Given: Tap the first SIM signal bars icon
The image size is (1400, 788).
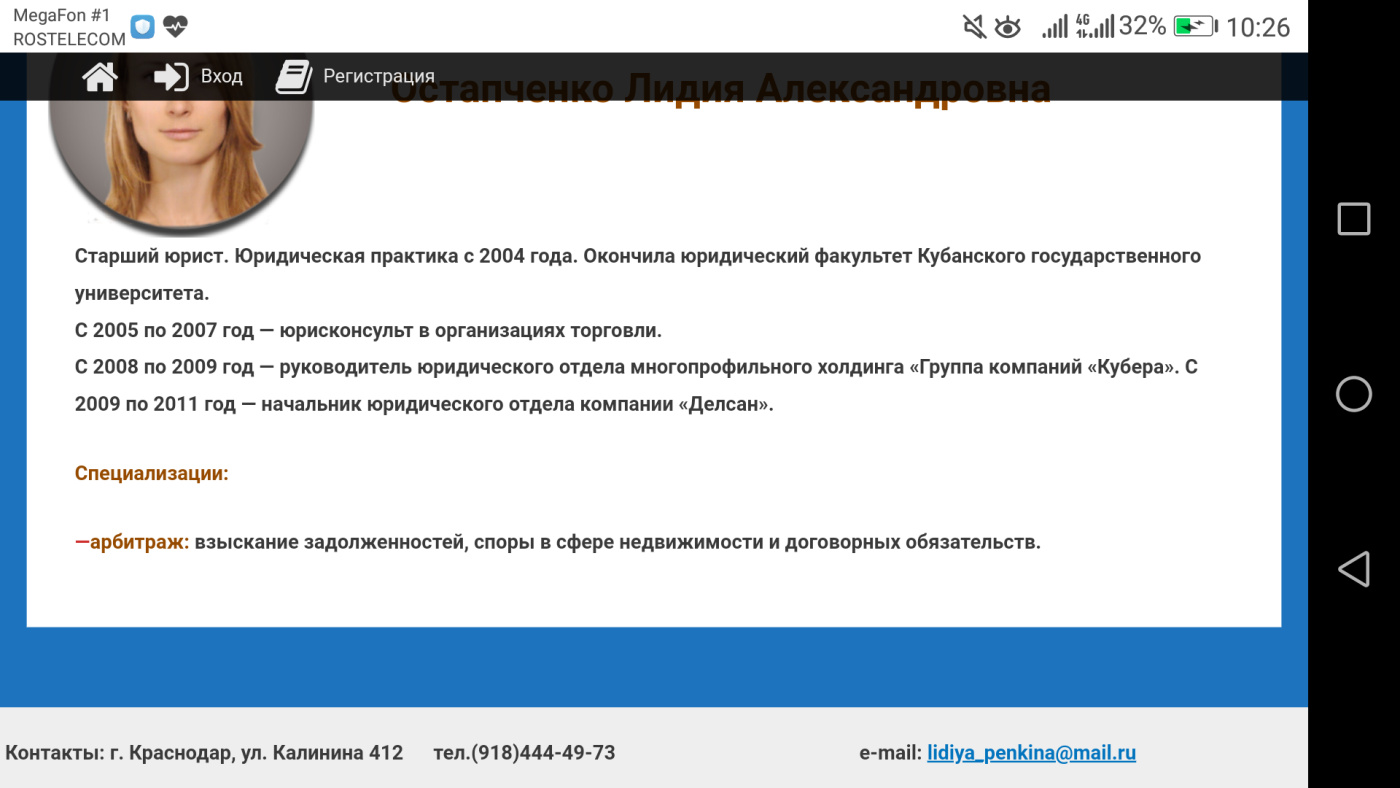Looking at the screenshot, I should point(1055,27).
